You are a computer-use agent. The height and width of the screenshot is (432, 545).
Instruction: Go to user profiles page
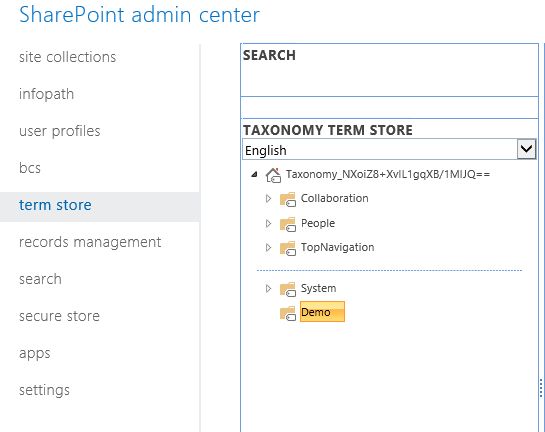click(60, 131)
